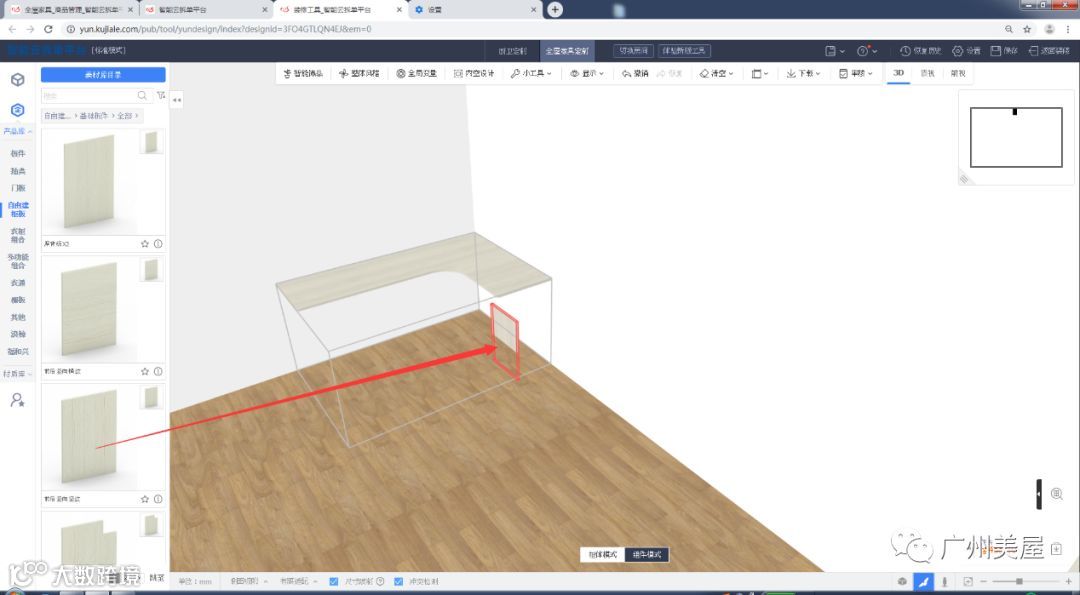
Task: Open the help question-mark dropdown
Action: (867, 51)
